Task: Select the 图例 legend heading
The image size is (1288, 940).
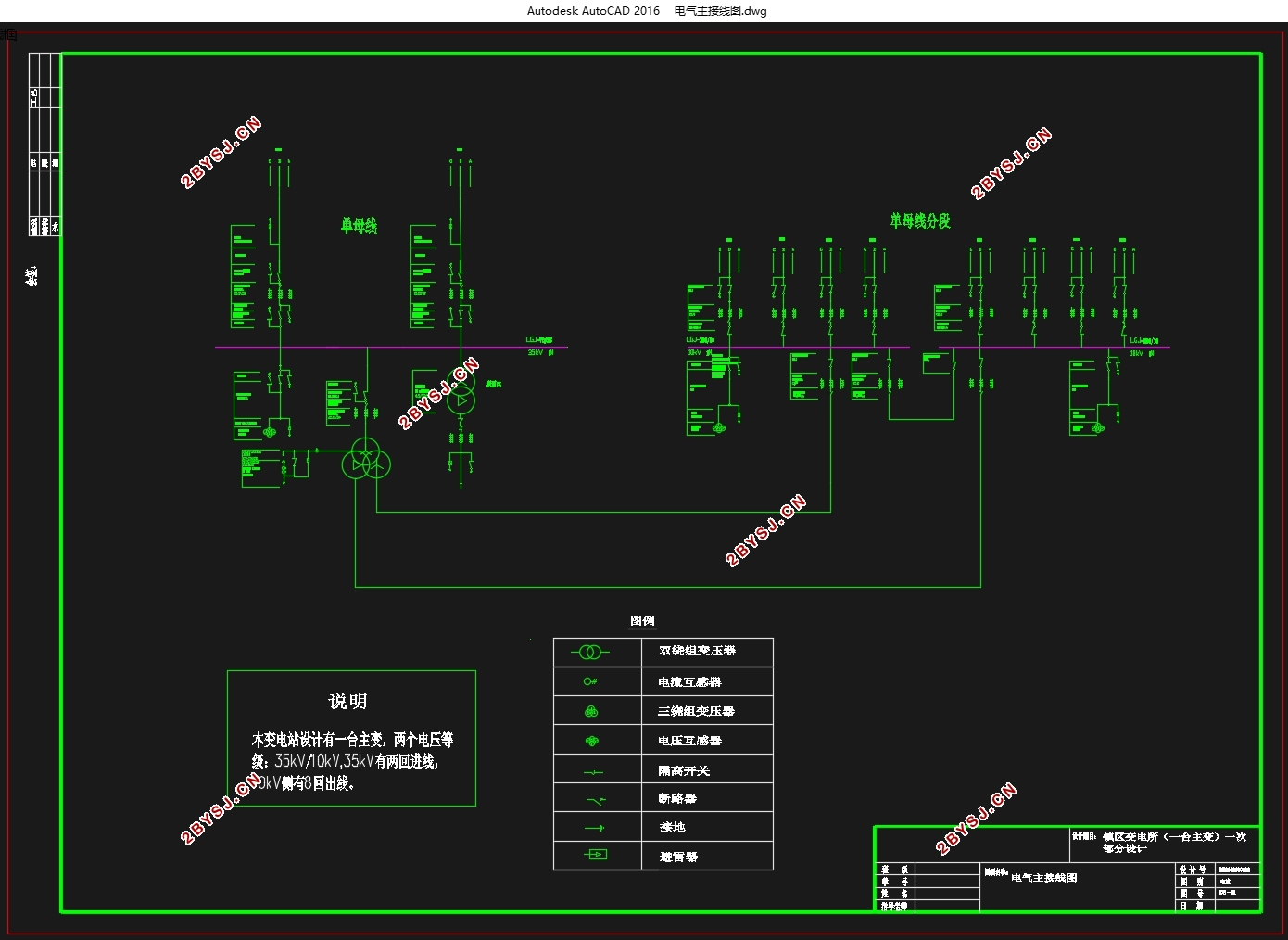Action: pyautogui.click(x=642, y=621)
